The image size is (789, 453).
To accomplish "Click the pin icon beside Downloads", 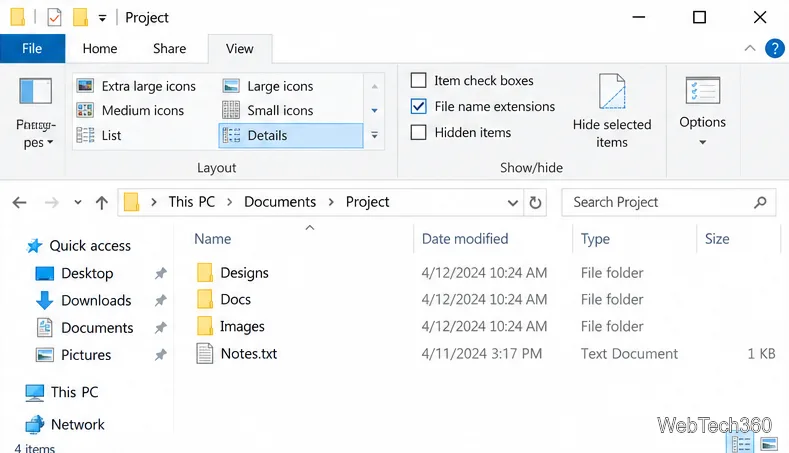I will (x=161, y=300).
